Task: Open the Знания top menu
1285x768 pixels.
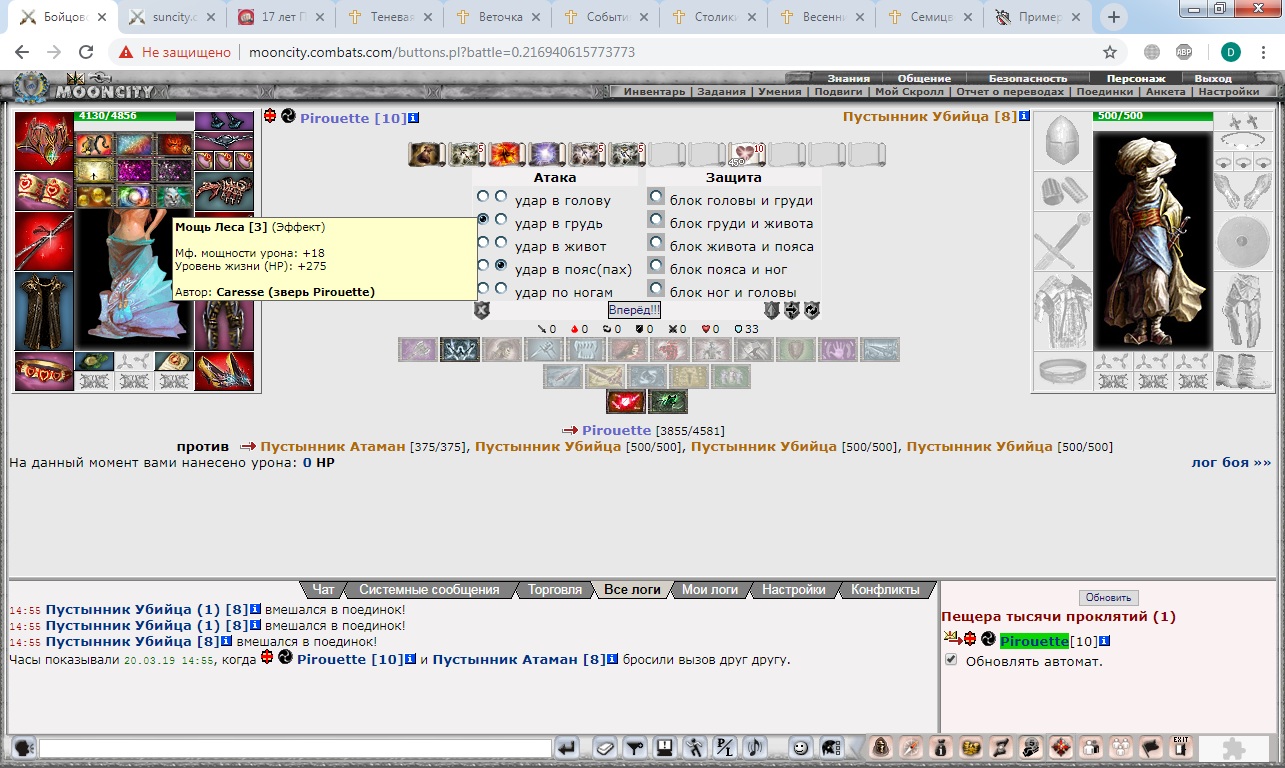Action: [848, 78]
